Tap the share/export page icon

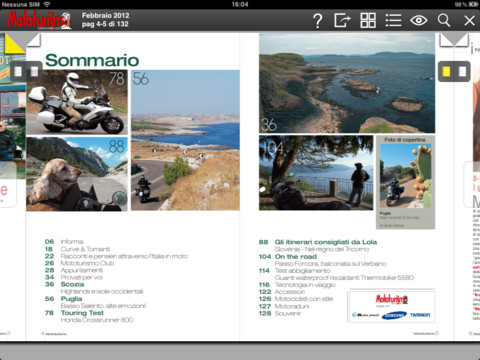pos(342,21)
